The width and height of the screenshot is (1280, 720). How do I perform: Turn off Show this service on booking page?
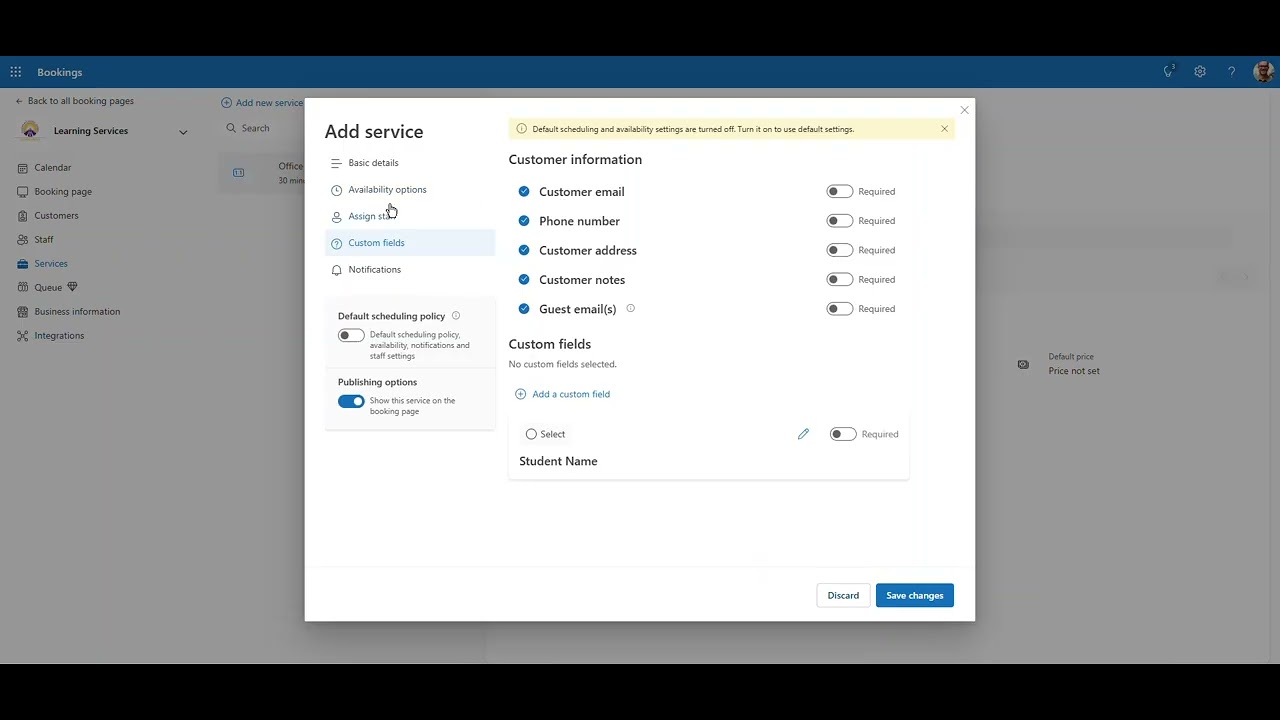tap(351, 401)
